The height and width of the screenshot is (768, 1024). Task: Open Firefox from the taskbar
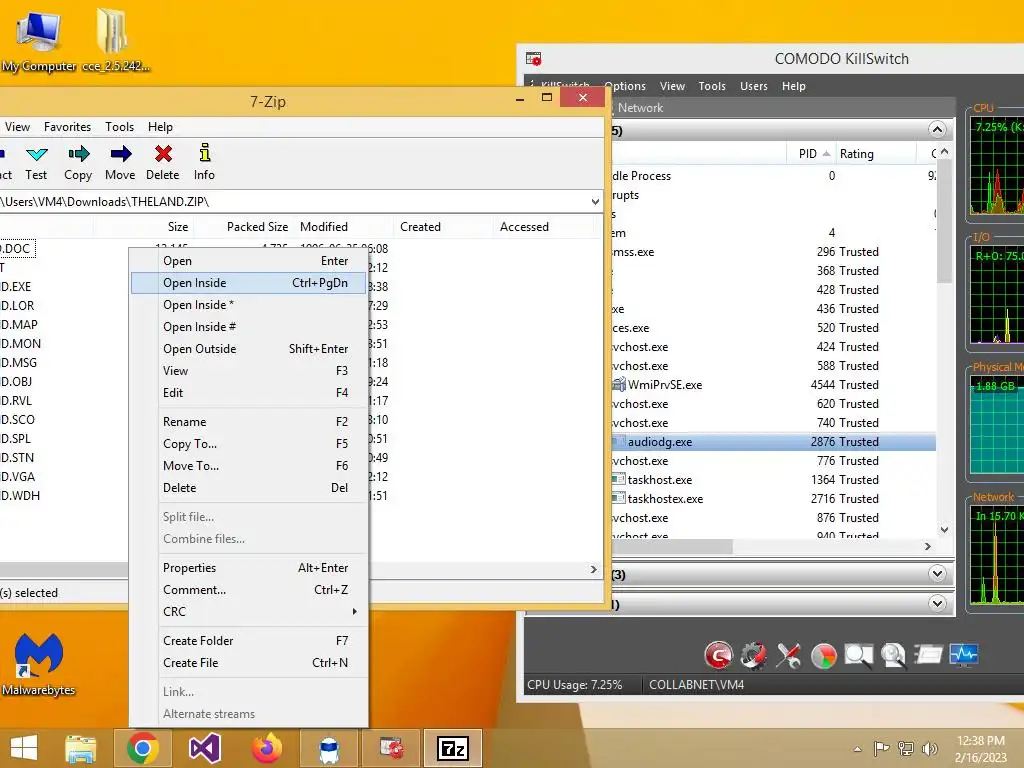[266, 748]
